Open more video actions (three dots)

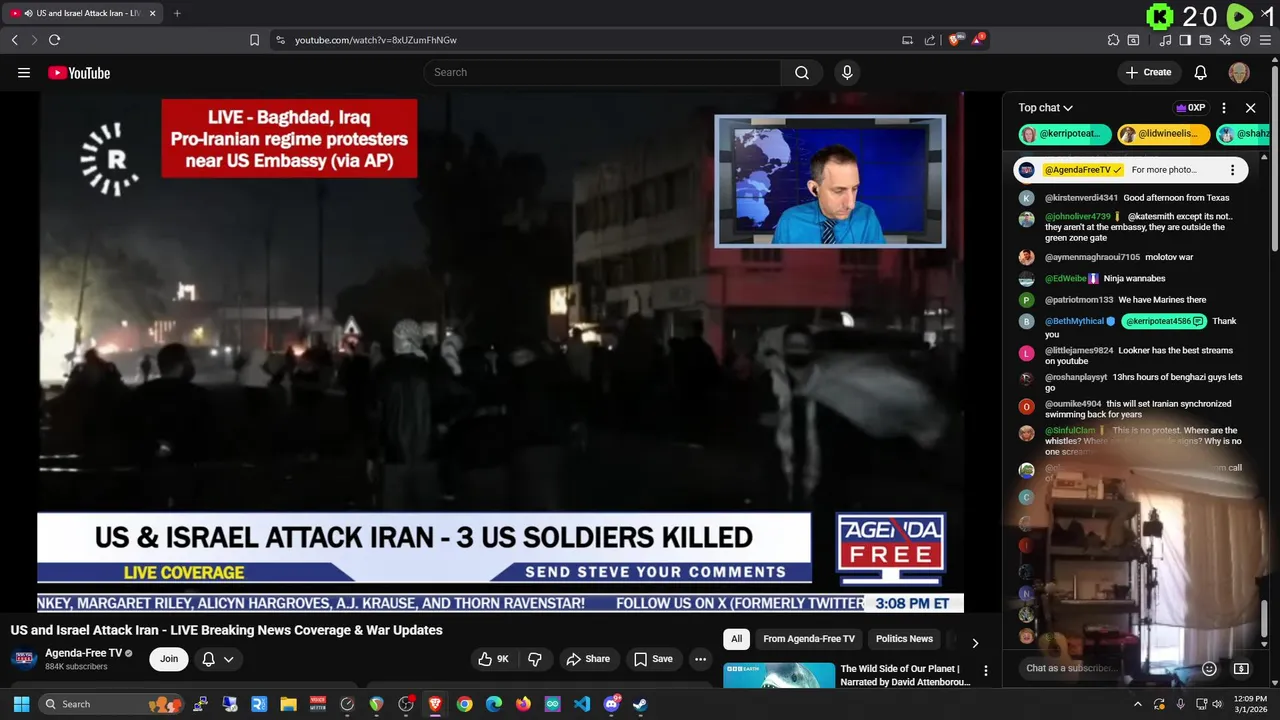pyautogui.click(x=700, y=659)
